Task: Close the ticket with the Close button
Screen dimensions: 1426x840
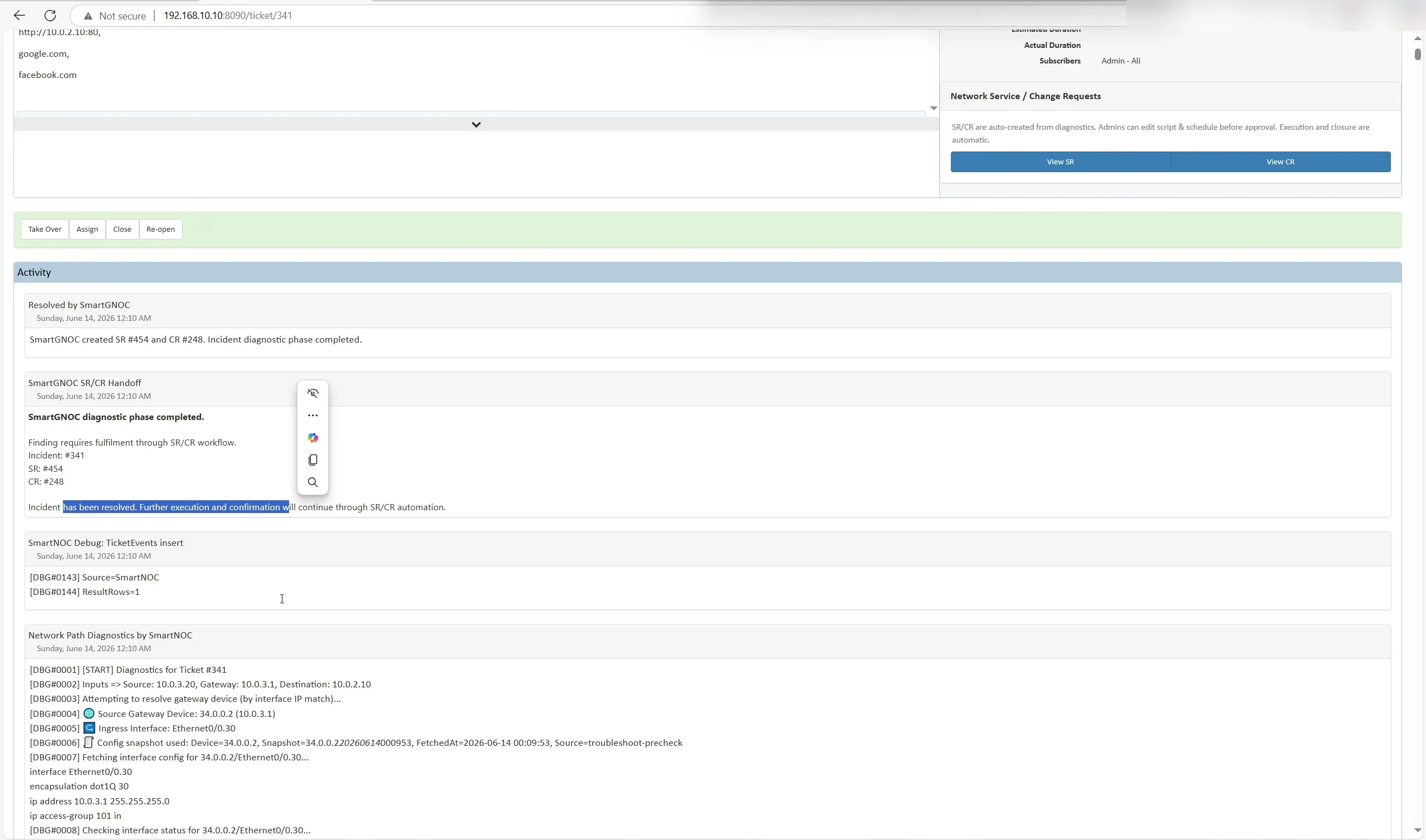Action: coord(122,229)
